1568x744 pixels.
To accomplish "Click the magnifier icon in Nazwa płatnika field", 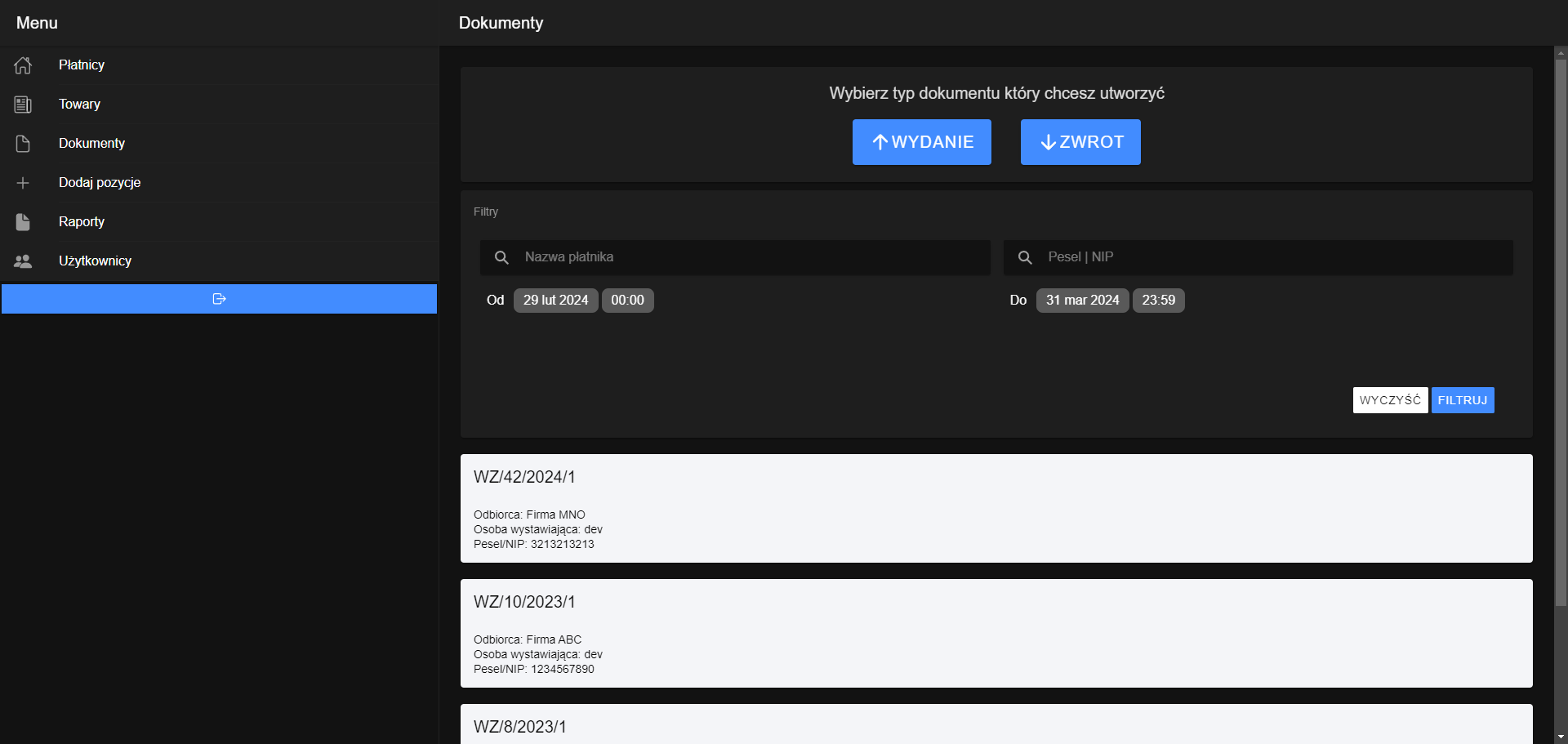I will (501, 257).
